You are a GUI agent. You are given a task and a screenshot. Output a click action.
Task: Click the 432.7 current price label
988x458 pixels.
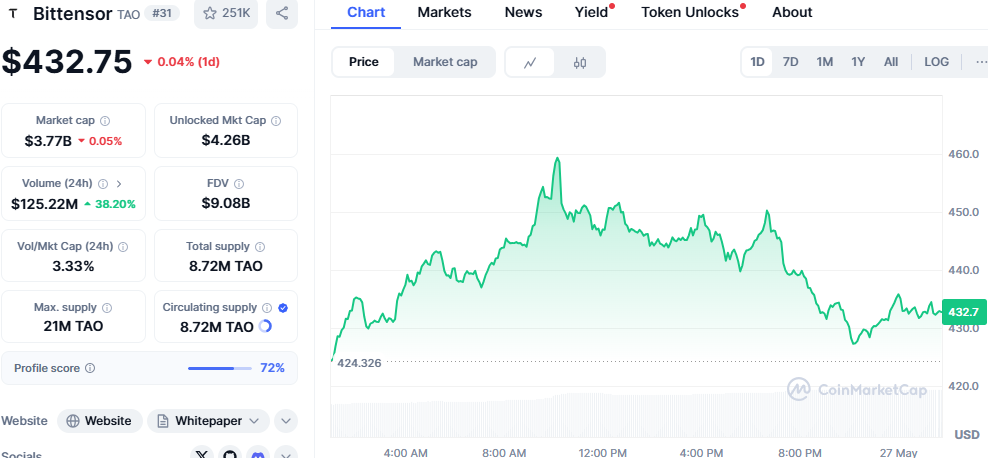(964, 312)
